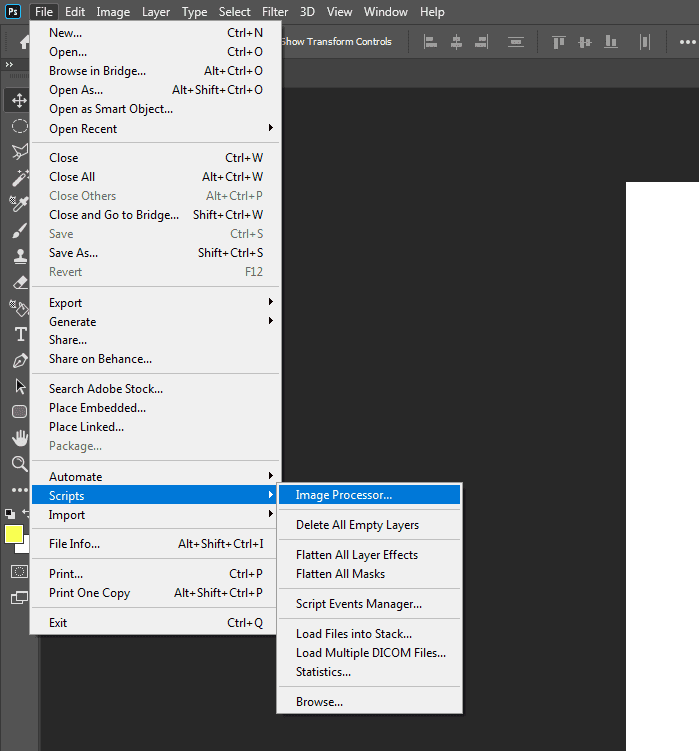
Task: Align bottom edges in options bar
Action: pyautogui.click(x=610, y=42)
